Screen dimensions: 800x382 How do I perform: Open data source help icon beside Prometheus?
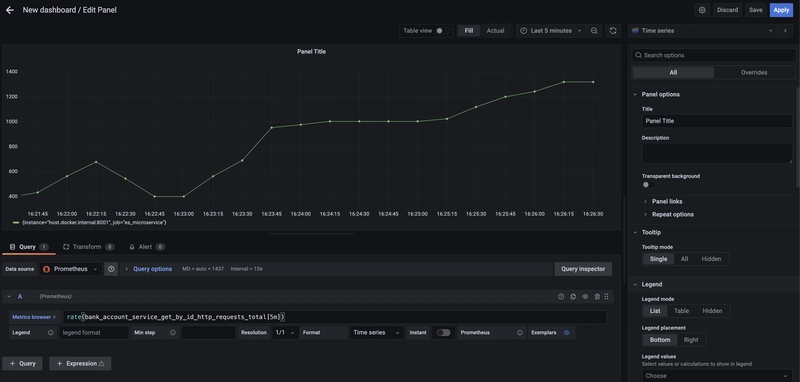click(x=111, y=269)
